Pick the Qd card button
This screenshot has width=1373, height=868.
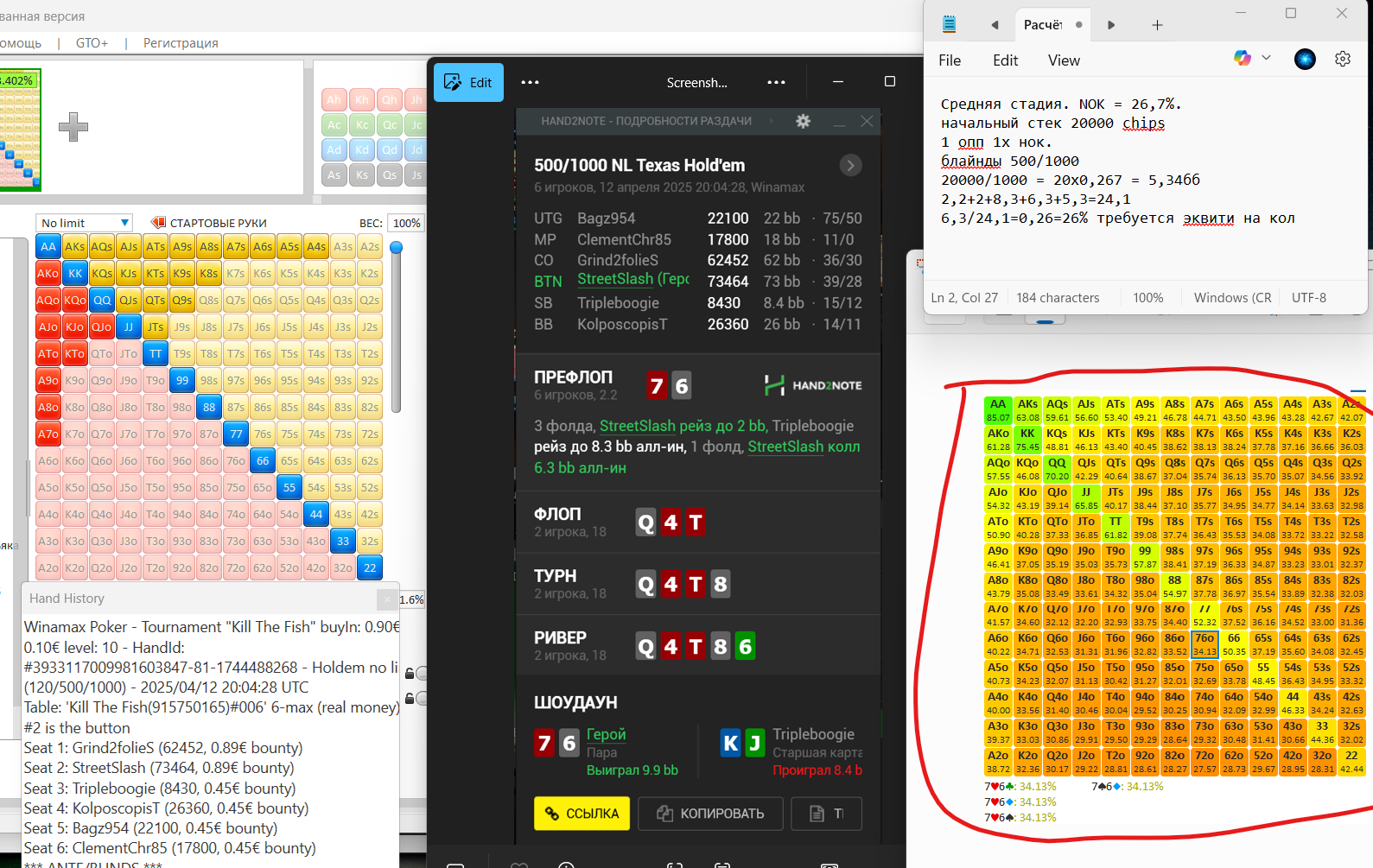click(x=390, y=150)
